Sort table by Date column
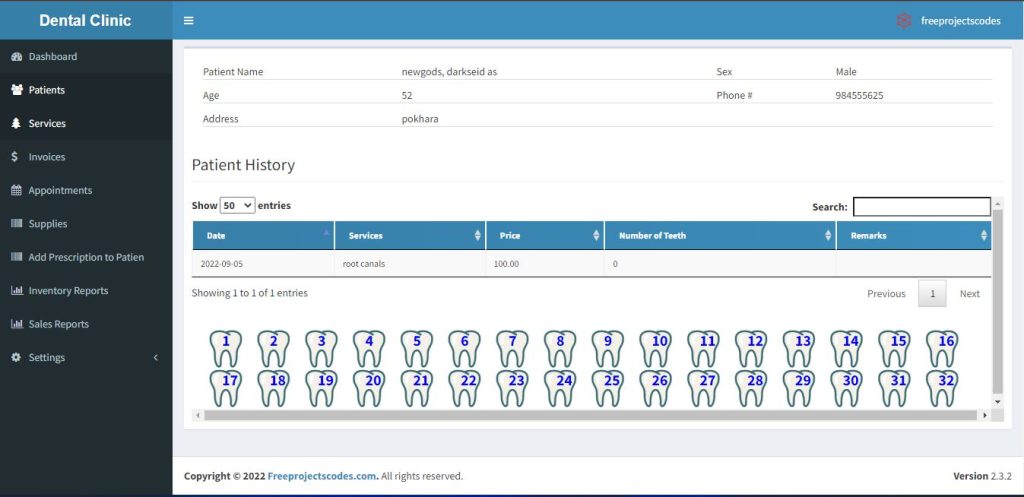This screenshot has height=497, width=1024. [263, 236]
